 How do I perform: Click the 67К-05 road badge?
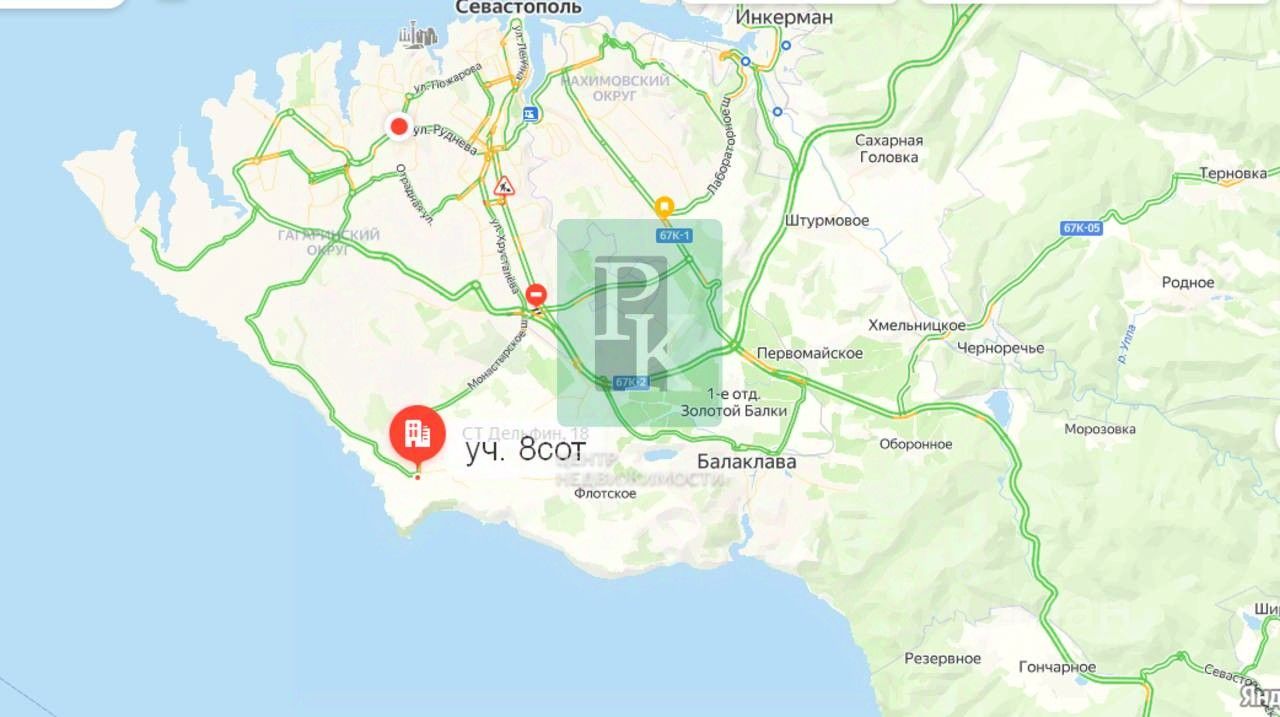tap(1082, 228)
